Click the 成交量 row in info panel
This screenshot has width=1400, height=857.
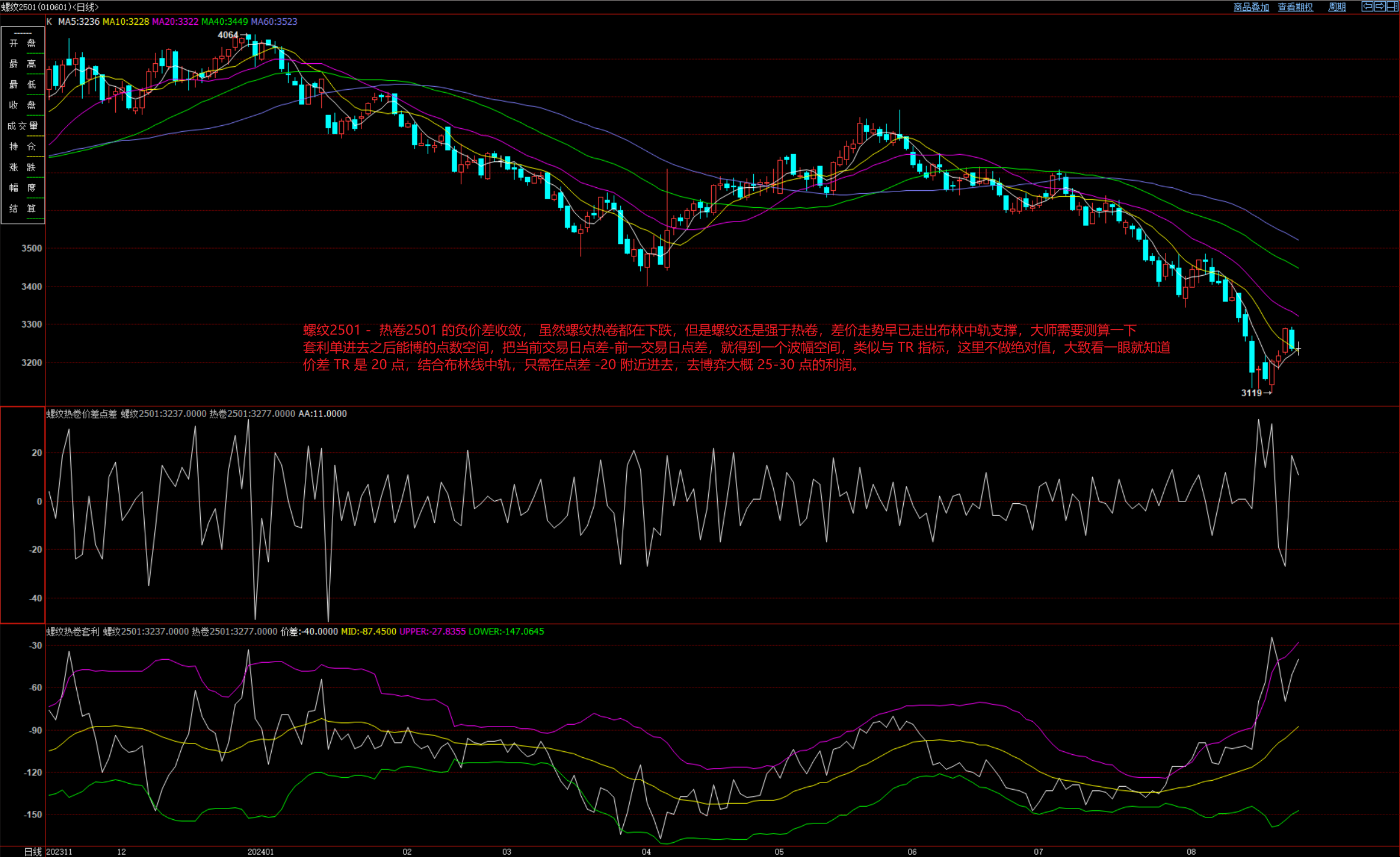[22, 126]
